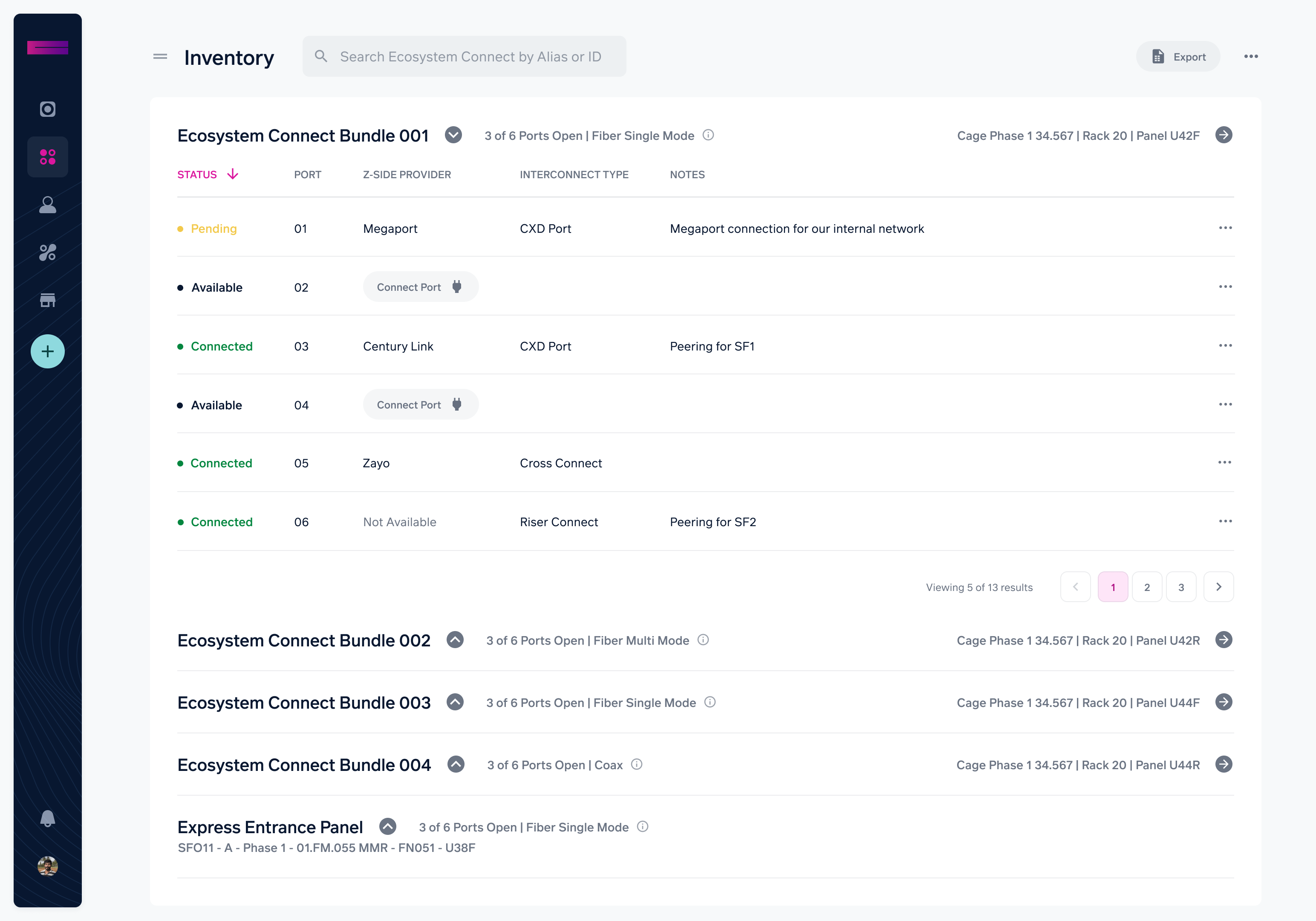1316x921 pixels.
Task: Open row menu for port 06
Action: click(x=1225, y=521)
